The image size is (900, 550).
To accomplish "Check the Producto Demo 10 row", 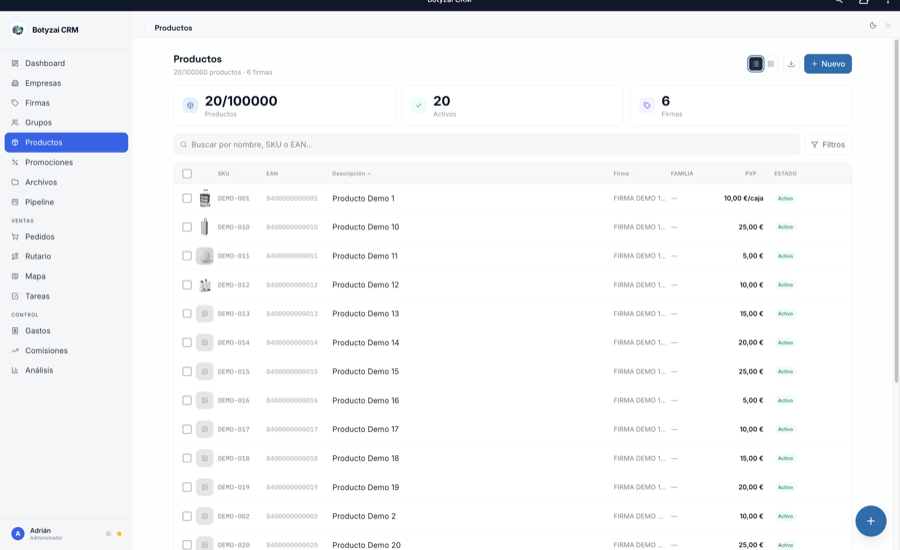I will 187,227.
